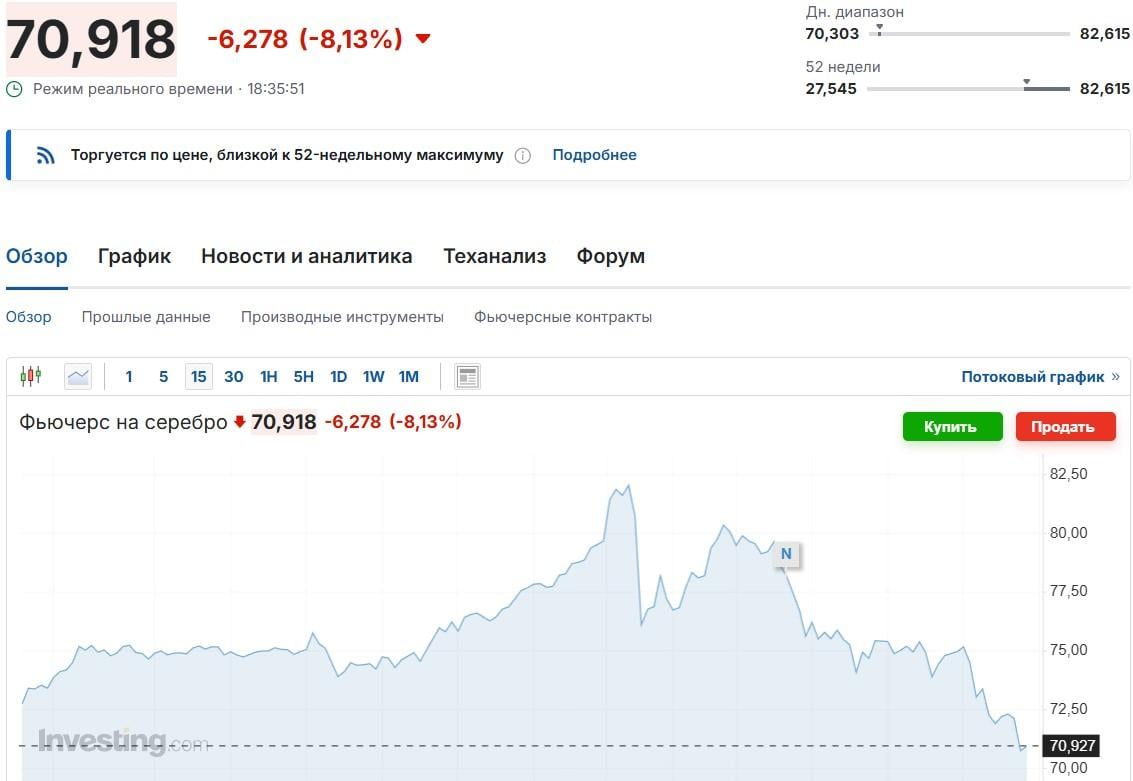The width and height of the screenshot is (1133, 781).
Task: Select the 1D timeframe
Action: [x=338, y=376]
